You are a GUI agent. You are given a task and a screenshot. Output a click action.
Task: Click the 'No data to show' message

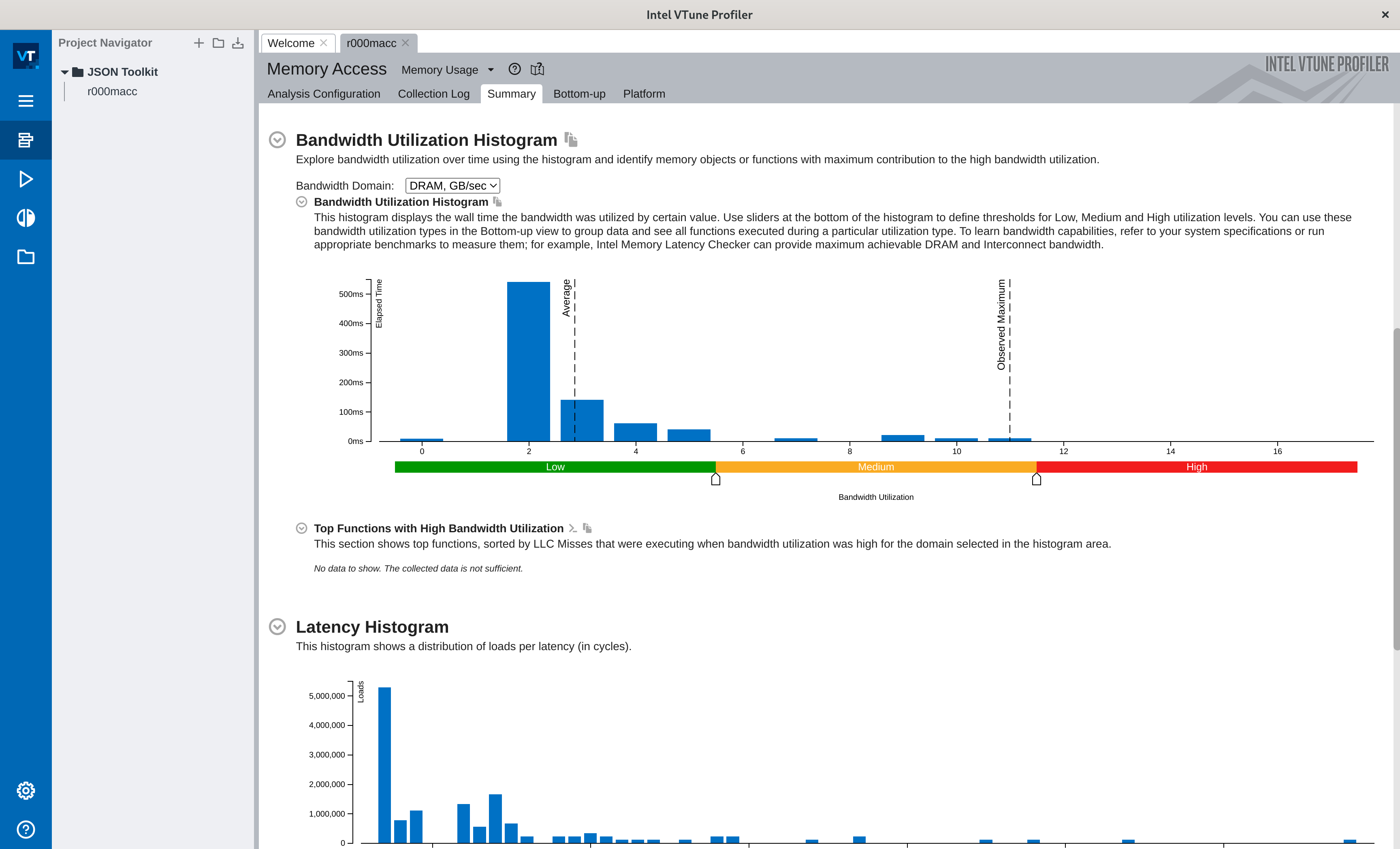click(x=418, y=569)
